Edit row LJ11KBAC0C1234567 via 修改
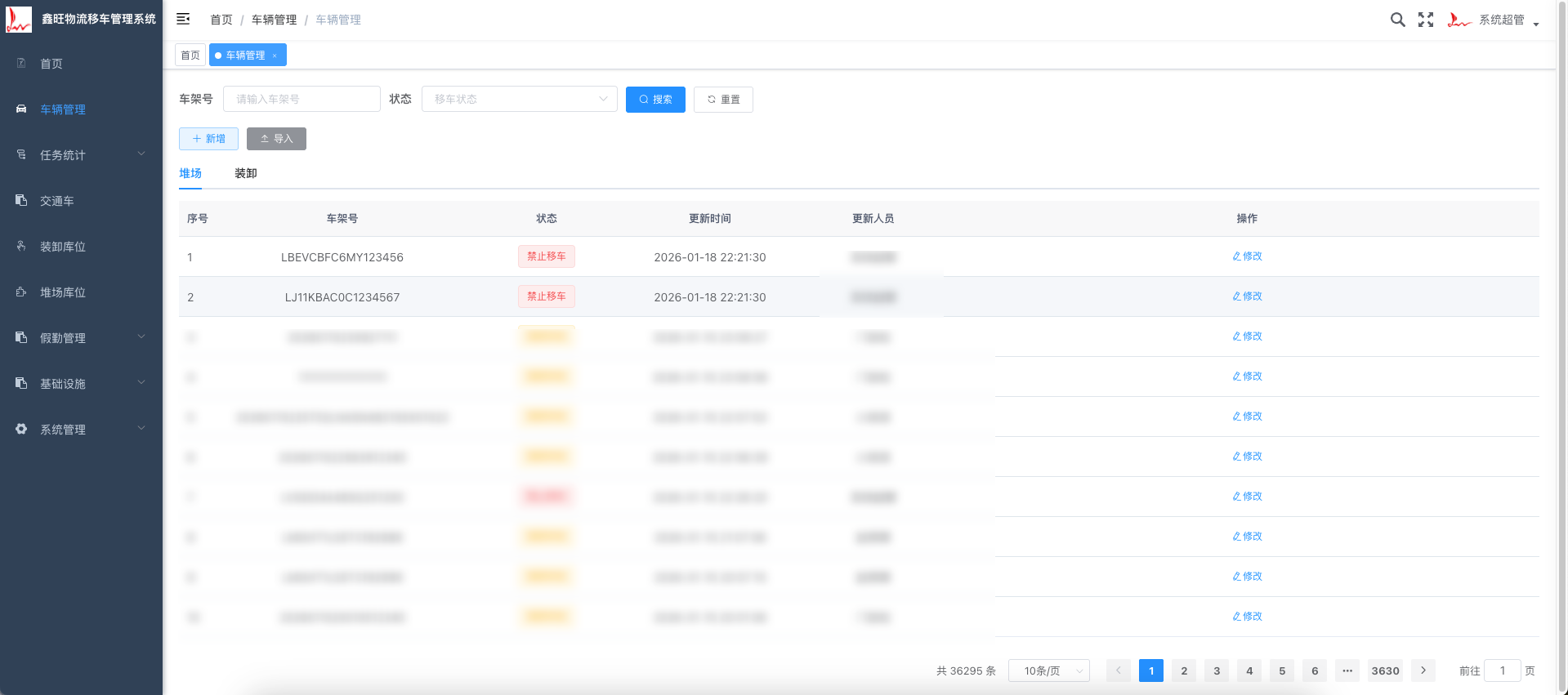This screenshot has height=695, width=1568. point(1247,296)
